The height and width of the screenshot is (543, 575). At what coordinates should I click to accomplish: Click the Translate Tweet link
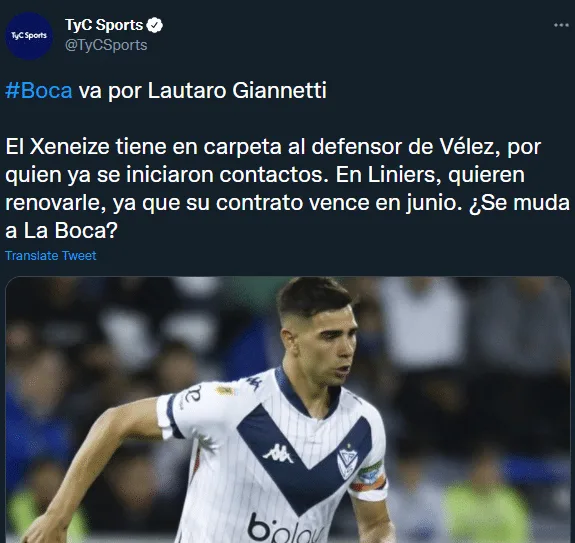51,256
